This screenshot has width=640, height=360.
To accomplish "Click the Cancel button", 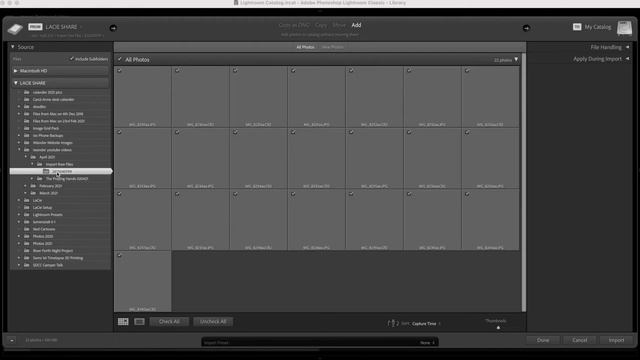I will 580,340.
